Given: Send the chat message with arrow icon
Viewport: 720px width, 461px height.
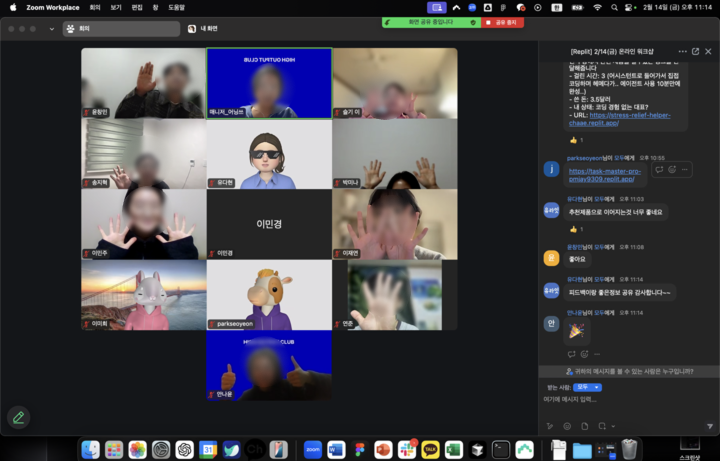Looking at the screenshot, I should coord(709,427).
